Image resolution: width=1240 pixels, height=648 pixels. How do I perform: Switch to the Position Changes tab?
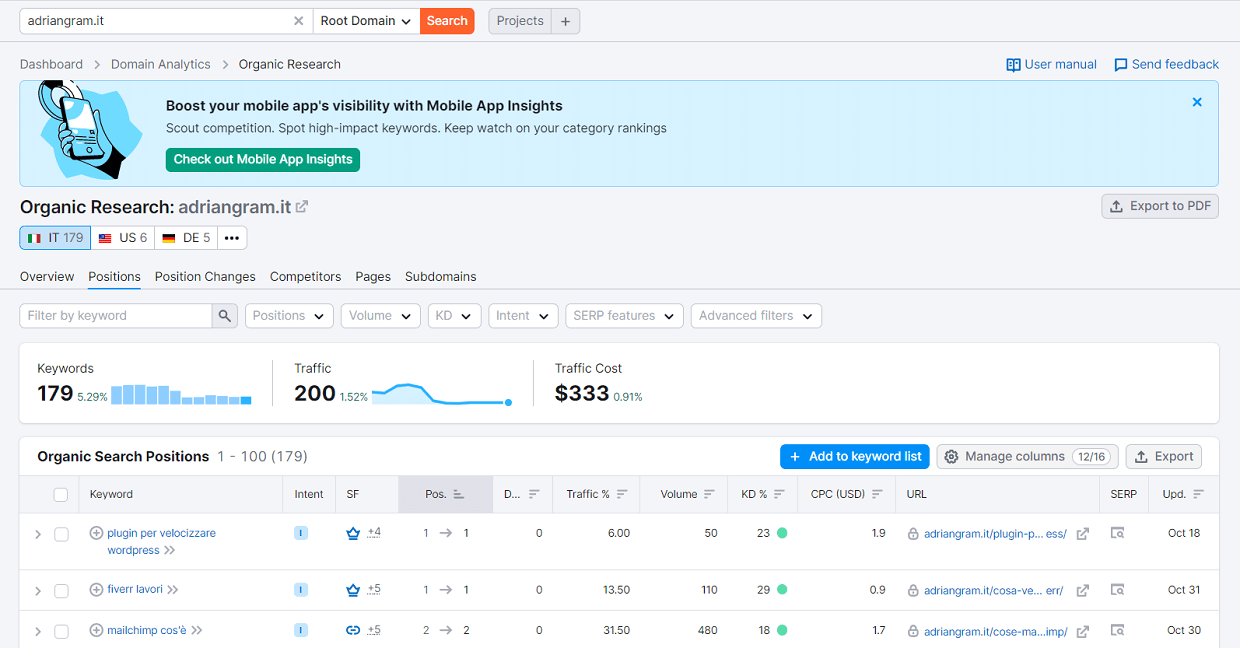pyautogui.click(x=205, y=277)
